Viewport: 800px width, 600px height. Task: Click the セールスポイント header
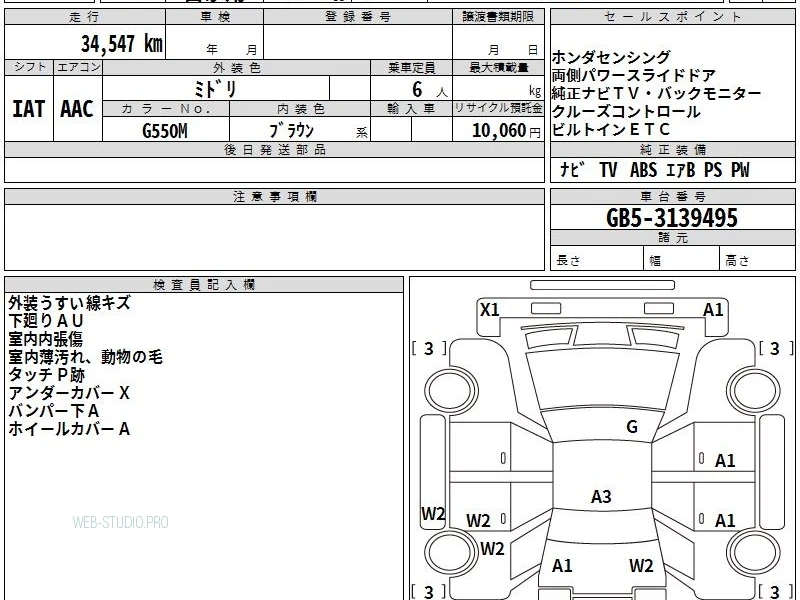click(x=672, y=17)
